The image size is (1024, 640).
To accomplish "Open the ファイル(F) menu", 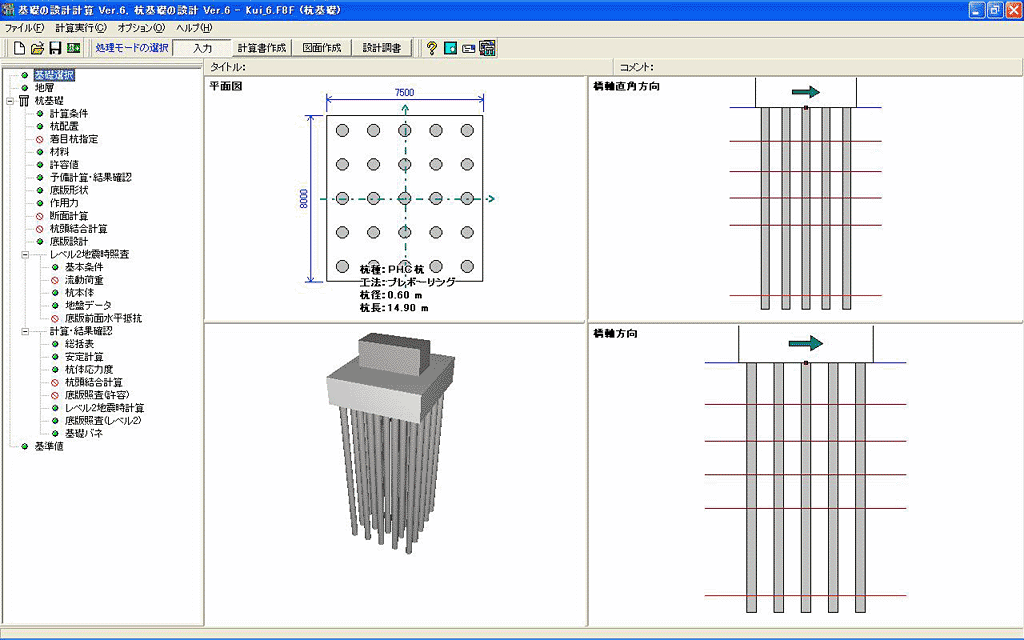I will coord(24,28).
